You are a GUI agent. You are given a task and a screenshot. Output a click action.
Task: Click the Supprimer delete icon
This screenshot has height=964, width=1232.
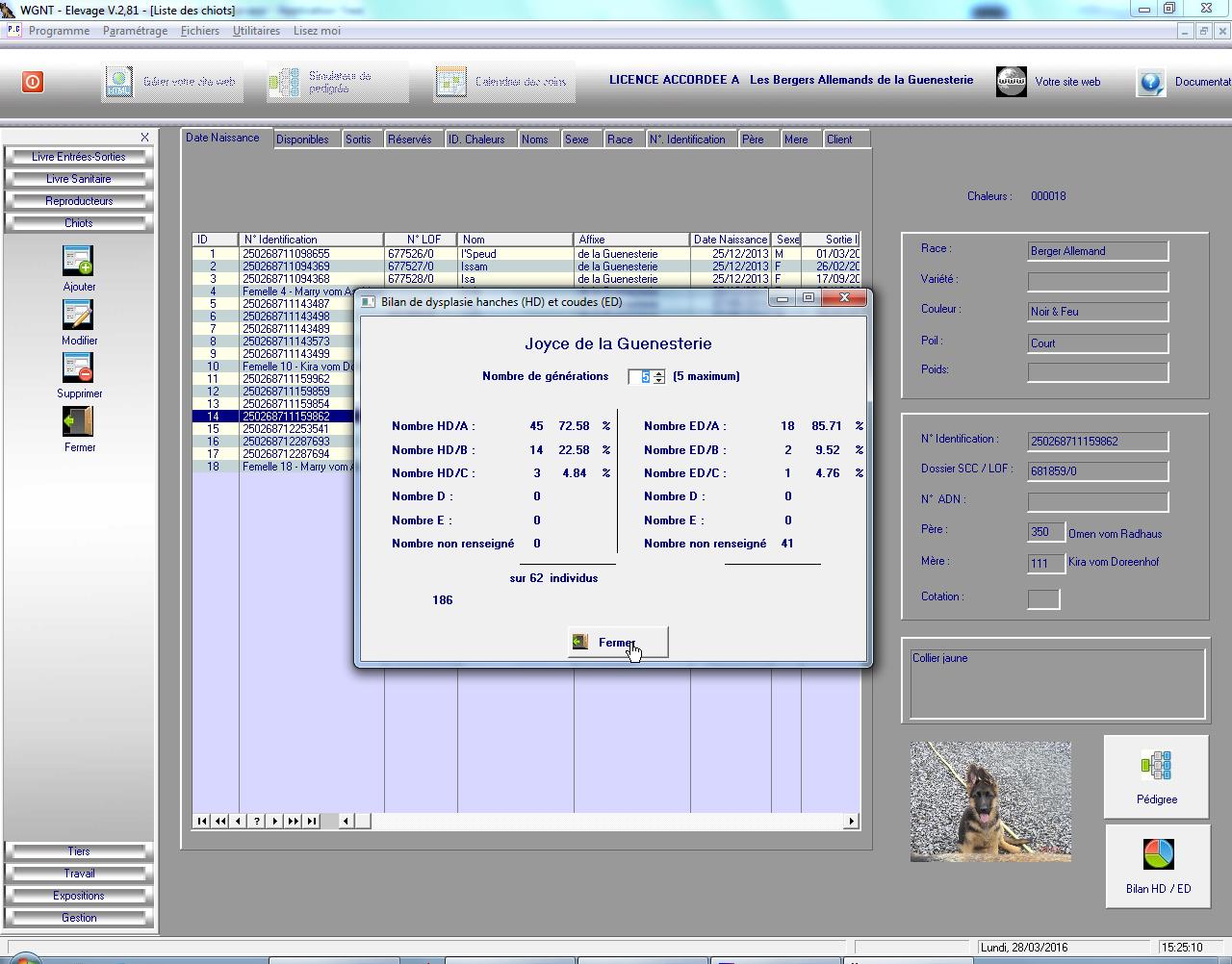point(78,368)
